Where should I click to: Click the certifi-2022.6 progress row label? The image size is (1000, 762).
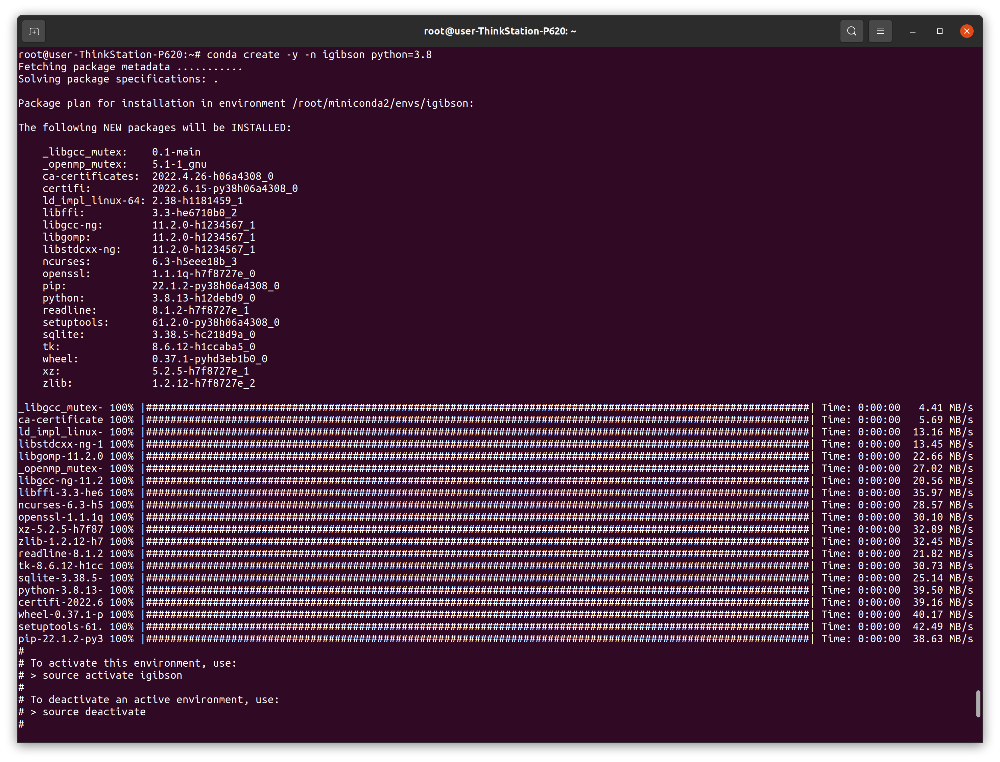point(61,602)
